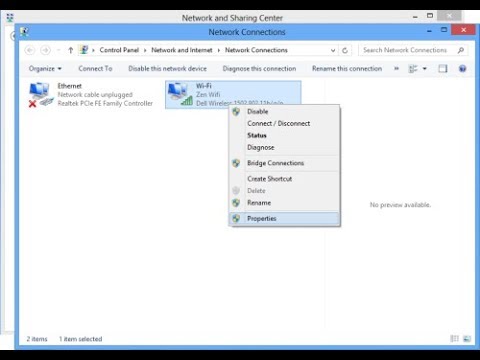Navigate to Control Panel breadcrumb
Viewport: 480px width, 360px height.
coord(119,50)
